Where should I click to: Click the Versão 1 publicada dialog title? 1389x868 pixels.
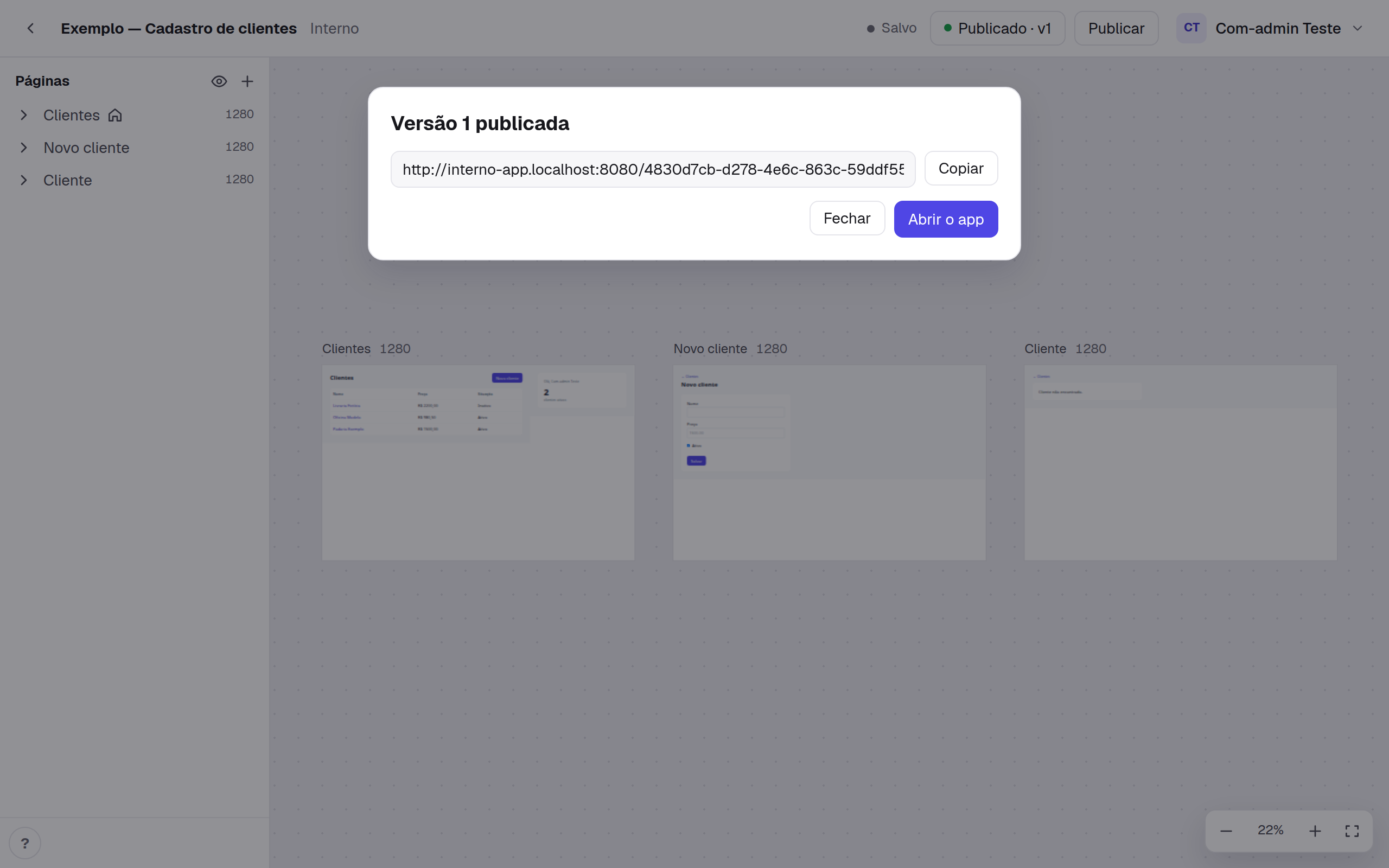pos(480,124)
